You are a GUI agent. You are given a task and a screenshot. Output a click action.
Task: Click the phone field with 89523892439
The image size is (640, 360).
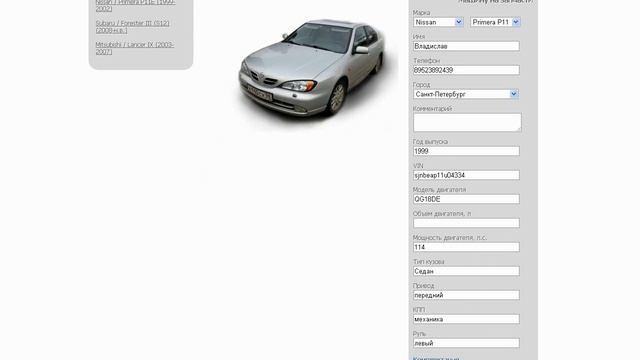coord(466,70)
